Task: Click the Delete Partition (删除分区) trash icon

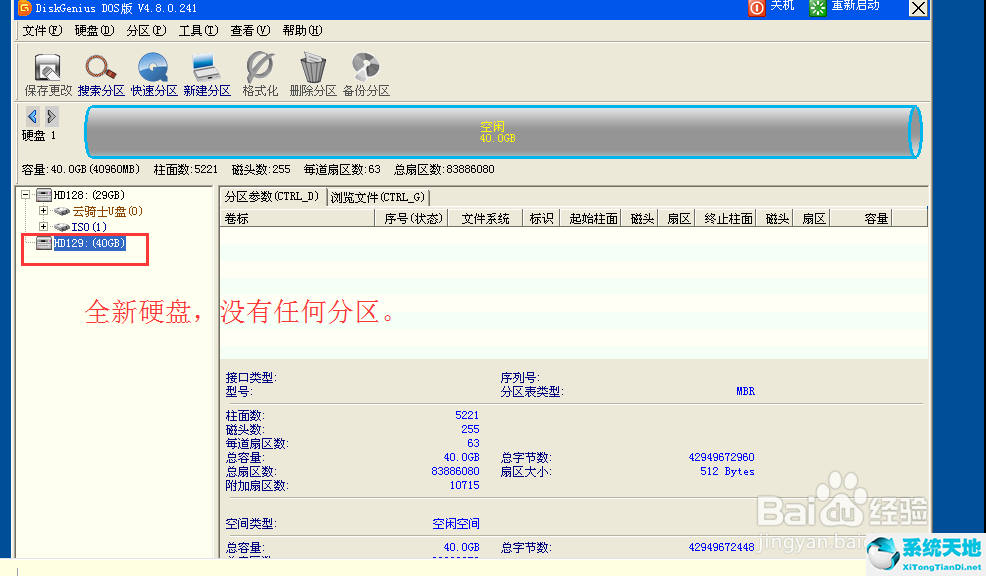Action: click(x=313, y=73)
